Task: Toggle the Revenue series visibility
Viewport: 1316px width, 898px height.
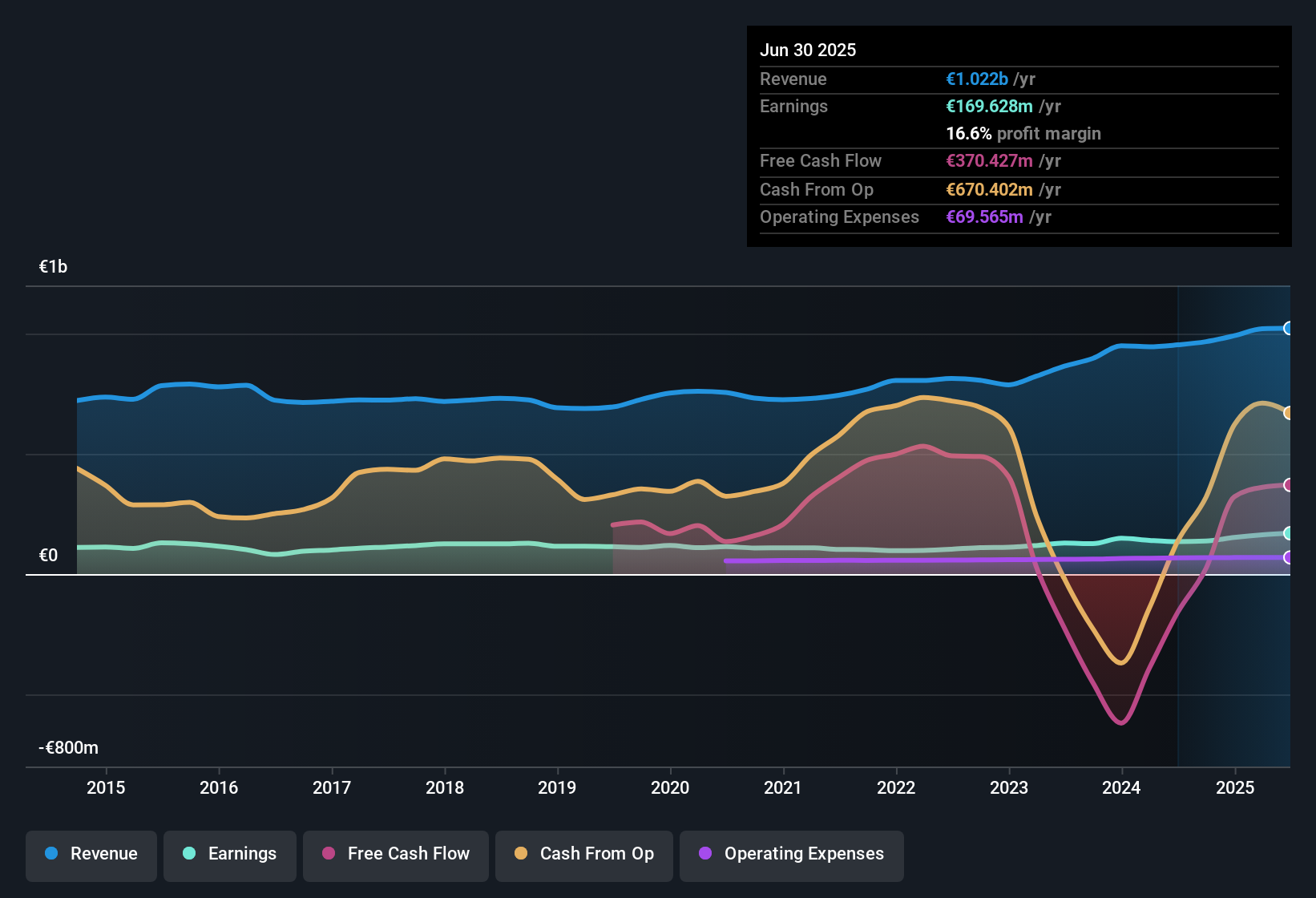Action: (x=91, y=856)
